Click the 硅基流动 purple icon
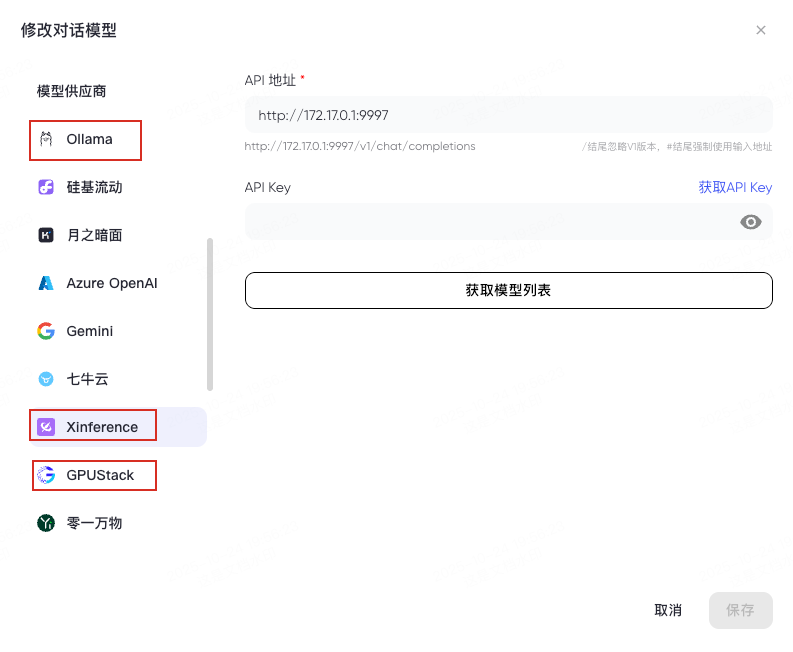The height and width of the screenshot is (652, 793). pos(46,187)
